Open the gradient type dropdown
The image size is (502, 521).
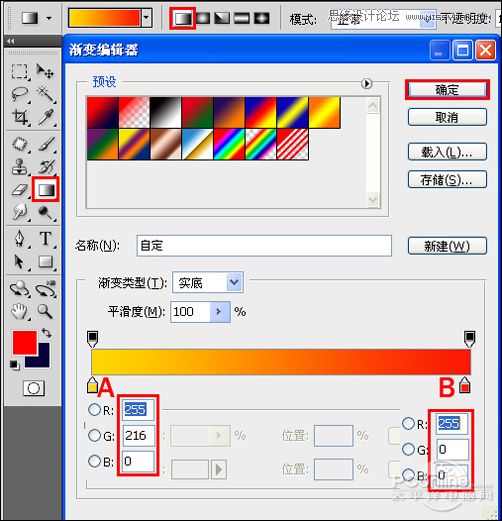(x=234, y=283)
